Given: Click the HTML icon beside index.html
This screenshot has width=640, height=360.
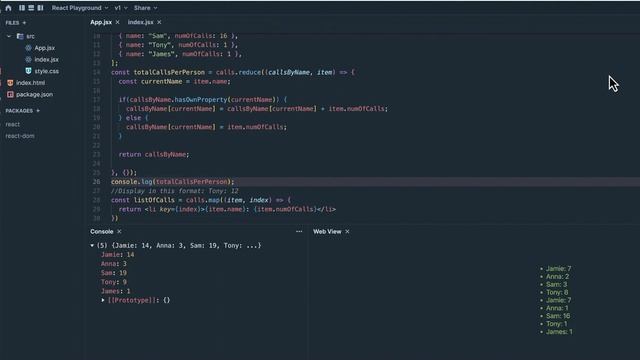Looking at the screenshot, I should 10,83.
